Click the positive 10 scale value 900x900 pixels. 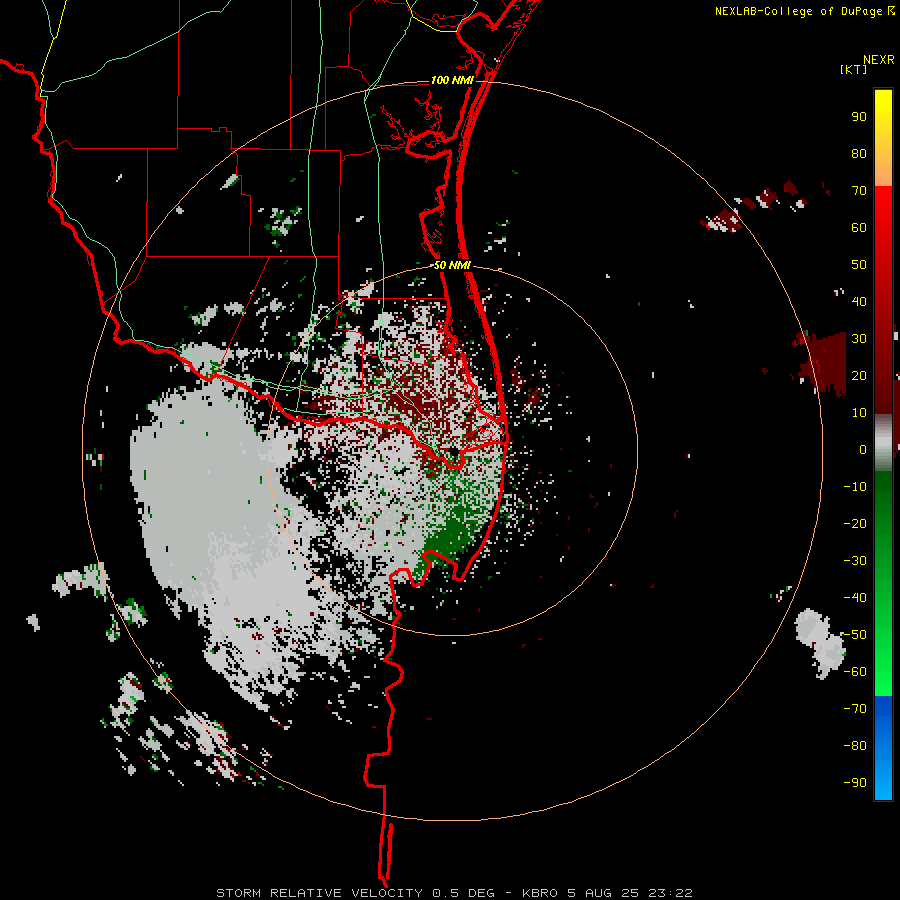tap(859, 413)
